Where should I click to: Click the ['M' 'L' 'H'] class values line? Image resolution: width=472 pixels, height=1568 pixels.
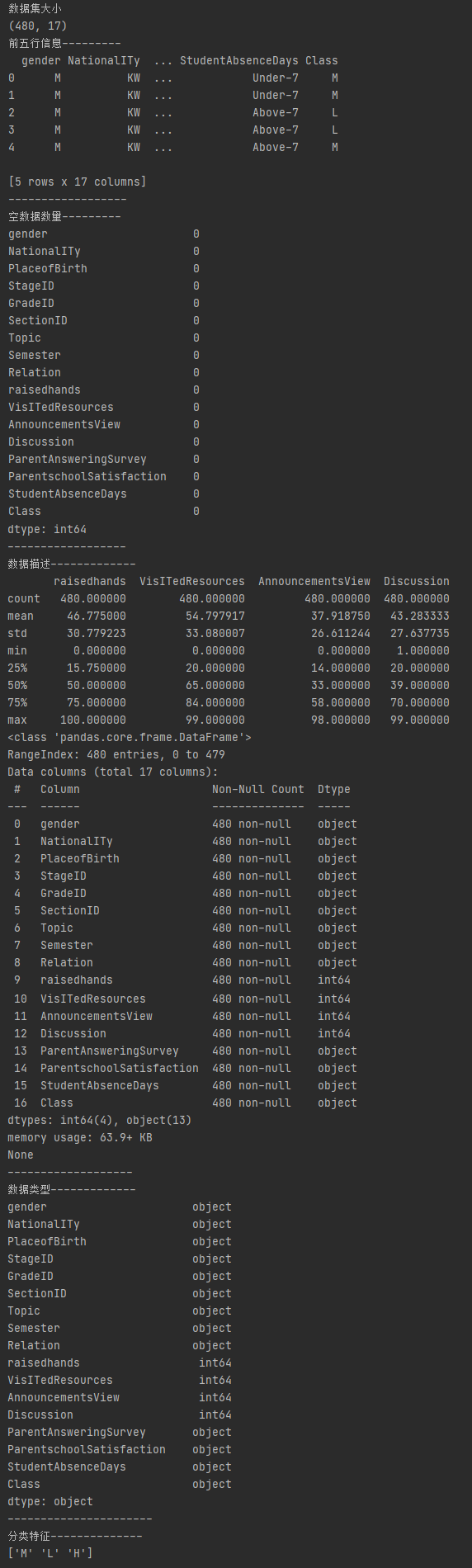[x=50, y=1553]
